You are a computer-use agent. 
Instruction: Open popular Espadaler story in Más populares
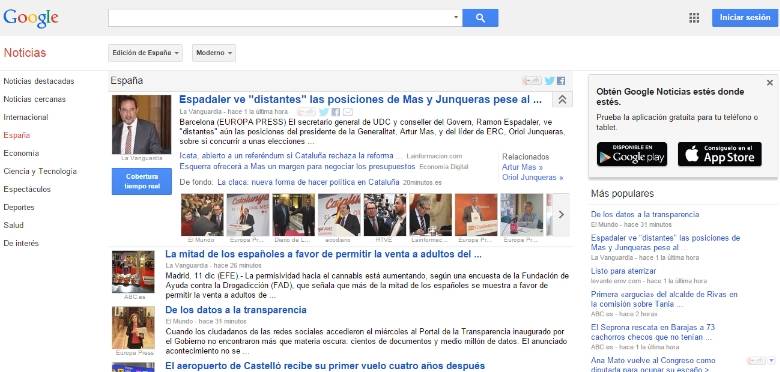666,243
